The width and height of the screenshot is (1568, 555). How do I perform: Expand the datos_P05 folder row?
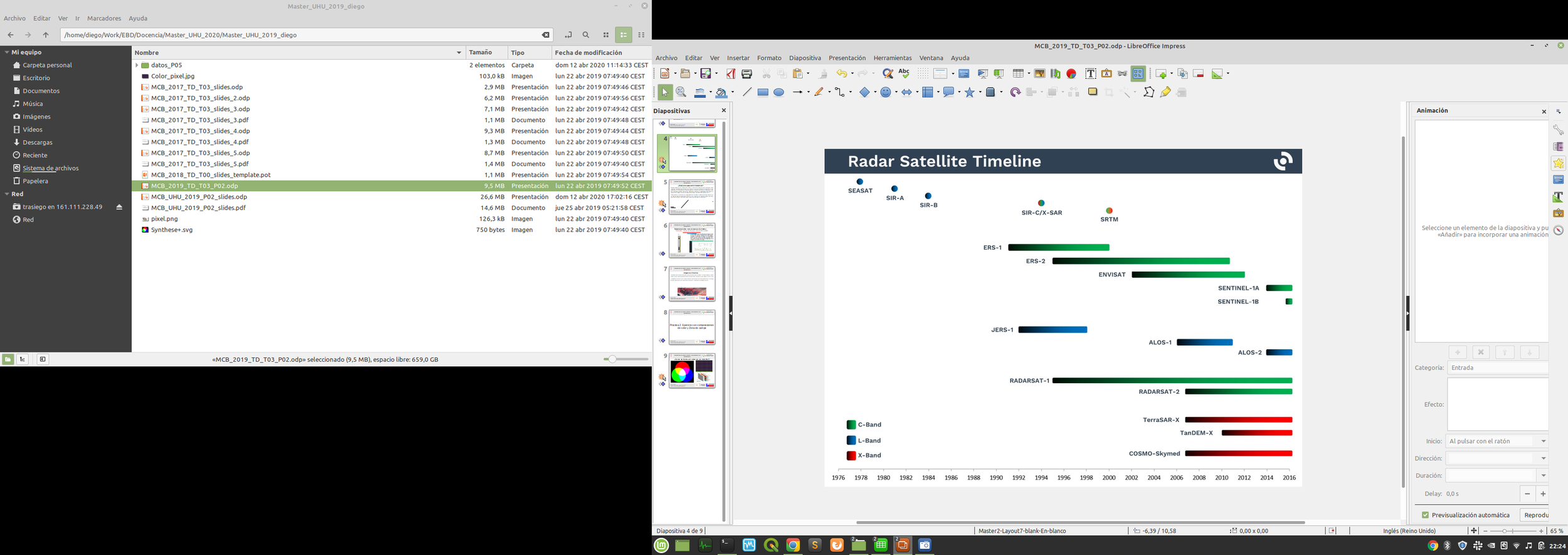point(137,65)
